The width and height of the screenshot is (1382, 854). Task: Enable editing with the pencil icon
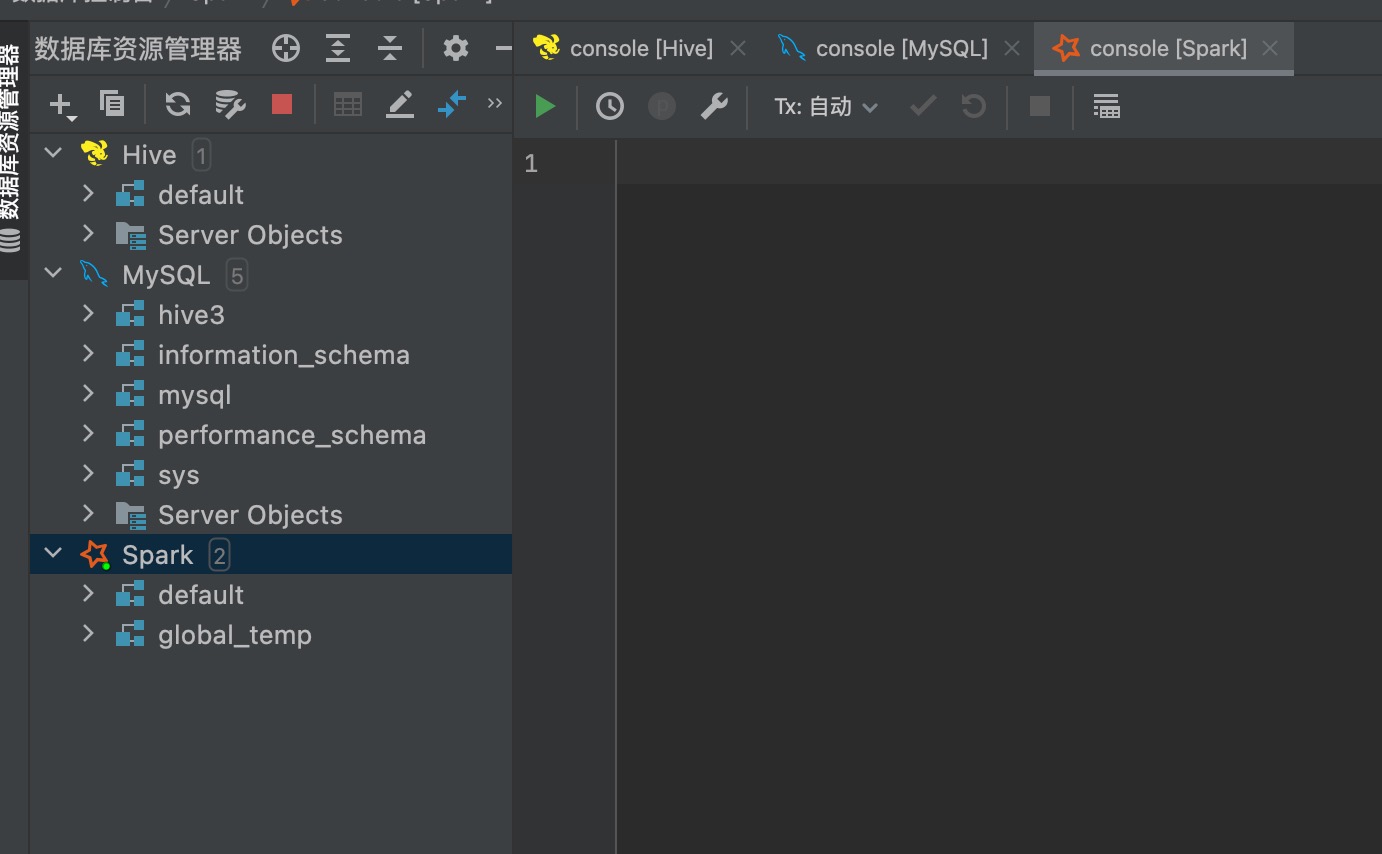point(400,103)
